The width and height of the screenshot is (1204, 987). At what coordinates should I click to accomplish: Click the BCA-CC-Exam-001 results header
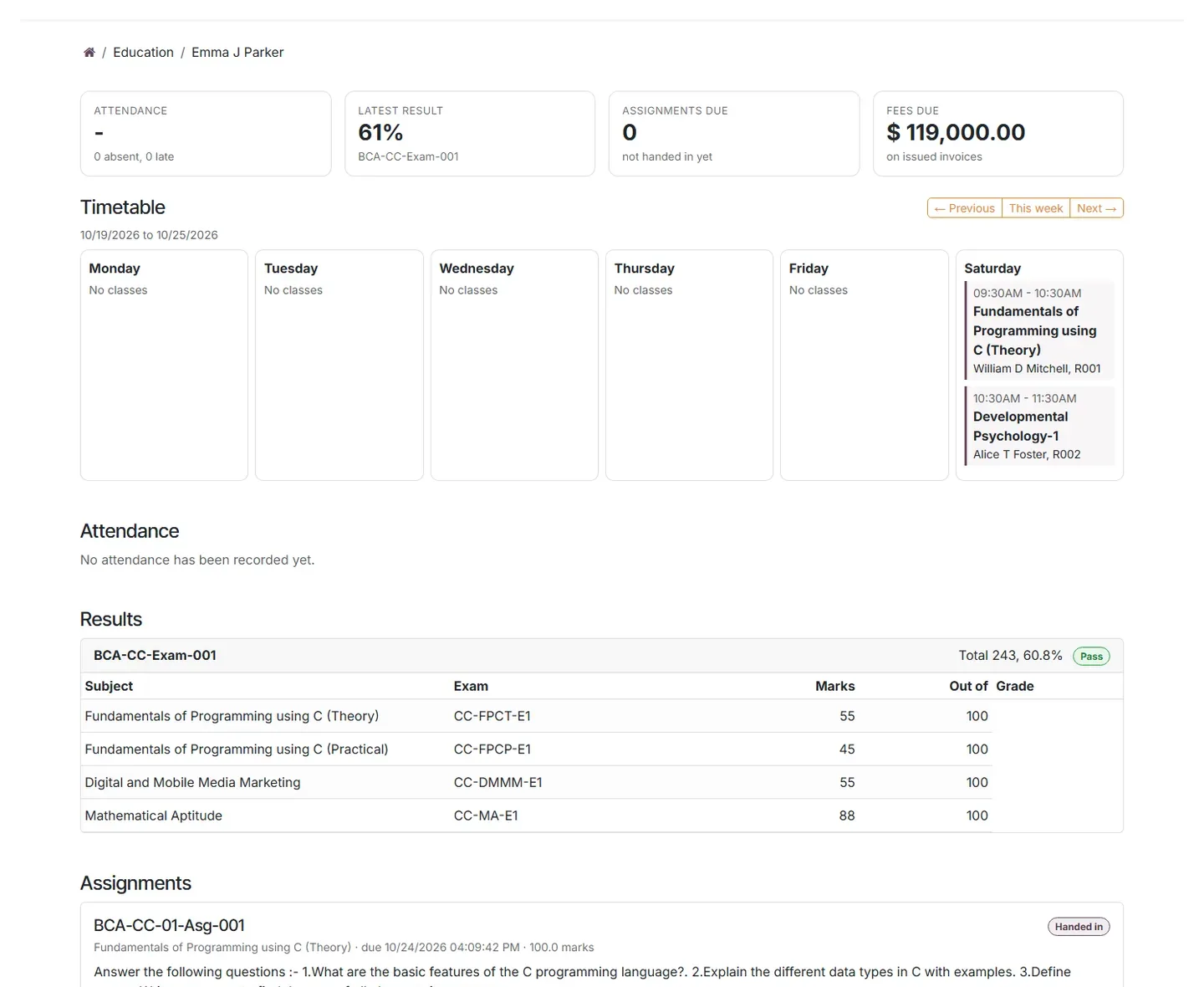602,656
